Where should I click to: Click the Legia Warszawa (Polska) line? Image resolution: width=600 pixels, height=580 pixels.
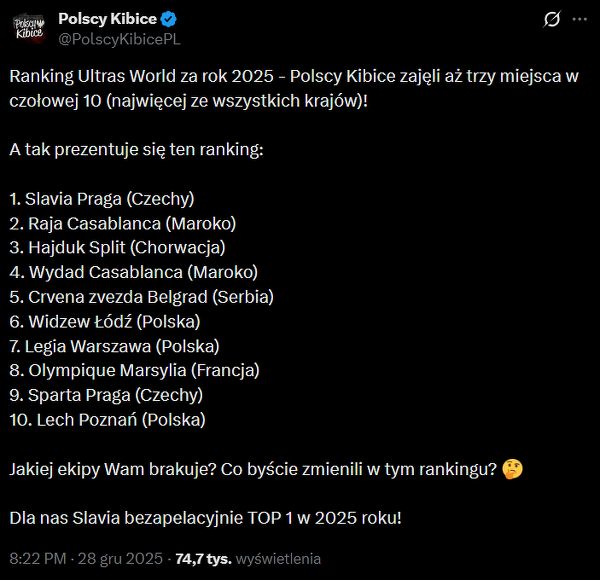[114, 346]
